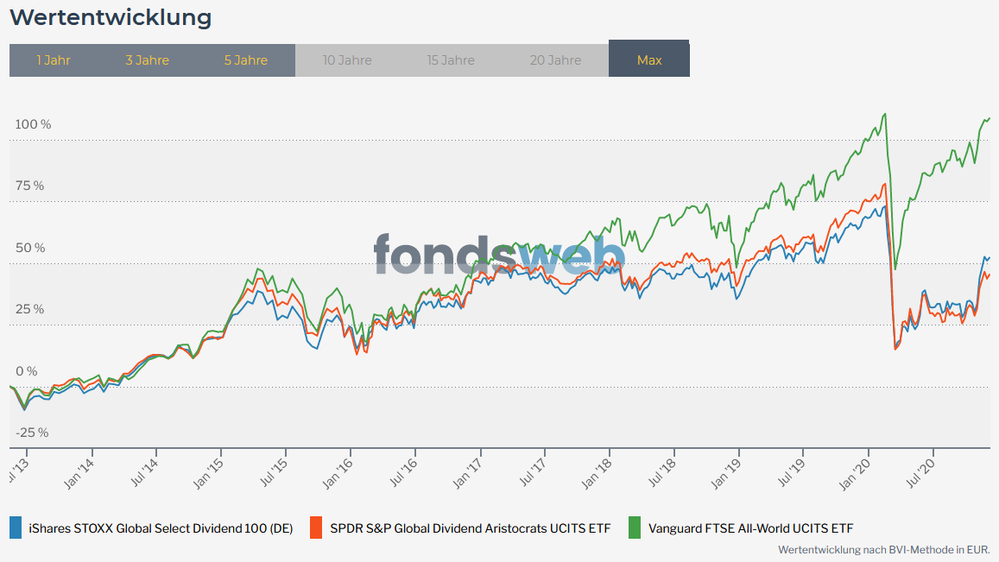Show the Max time range
This screenshot has width=999, height=562.
[649, 60]
